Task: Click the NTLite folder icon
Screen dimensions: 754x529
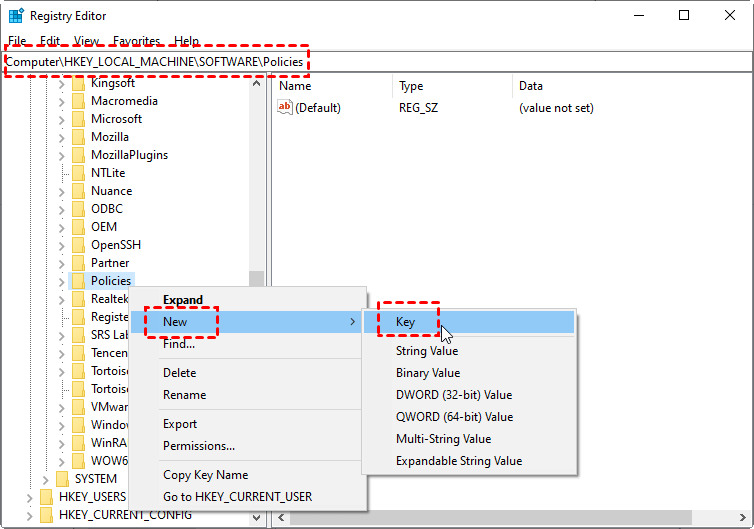Action: click(78, 173)
